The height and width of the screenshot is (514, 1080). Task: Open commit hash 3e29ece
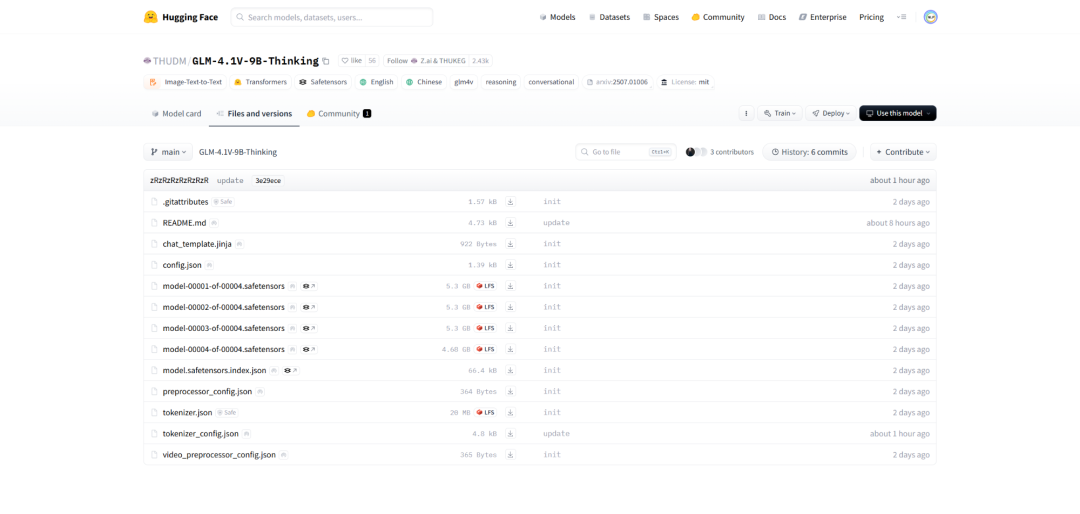(268, 181)
